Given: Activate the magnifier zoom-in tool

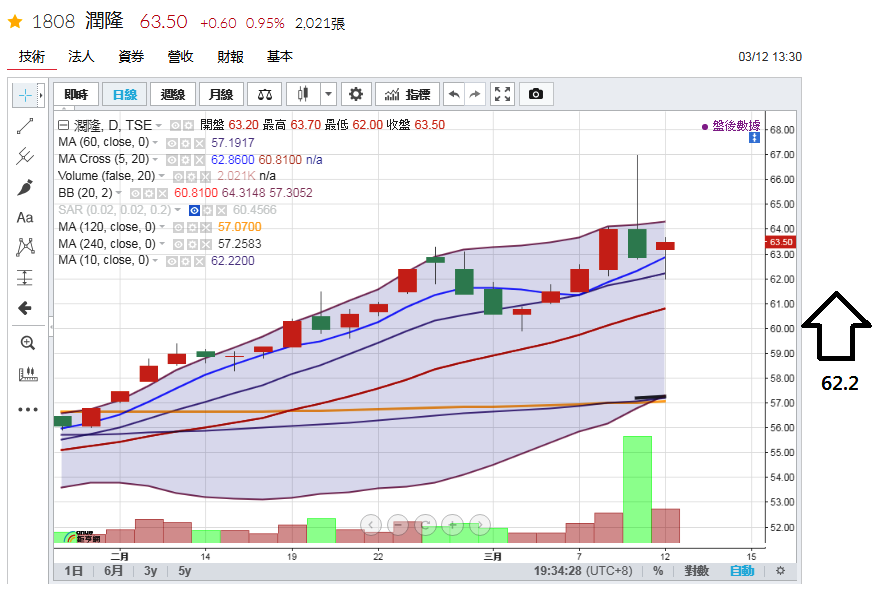Looking at the screenshot, I should pyautogui.click(x=28, y=343).
